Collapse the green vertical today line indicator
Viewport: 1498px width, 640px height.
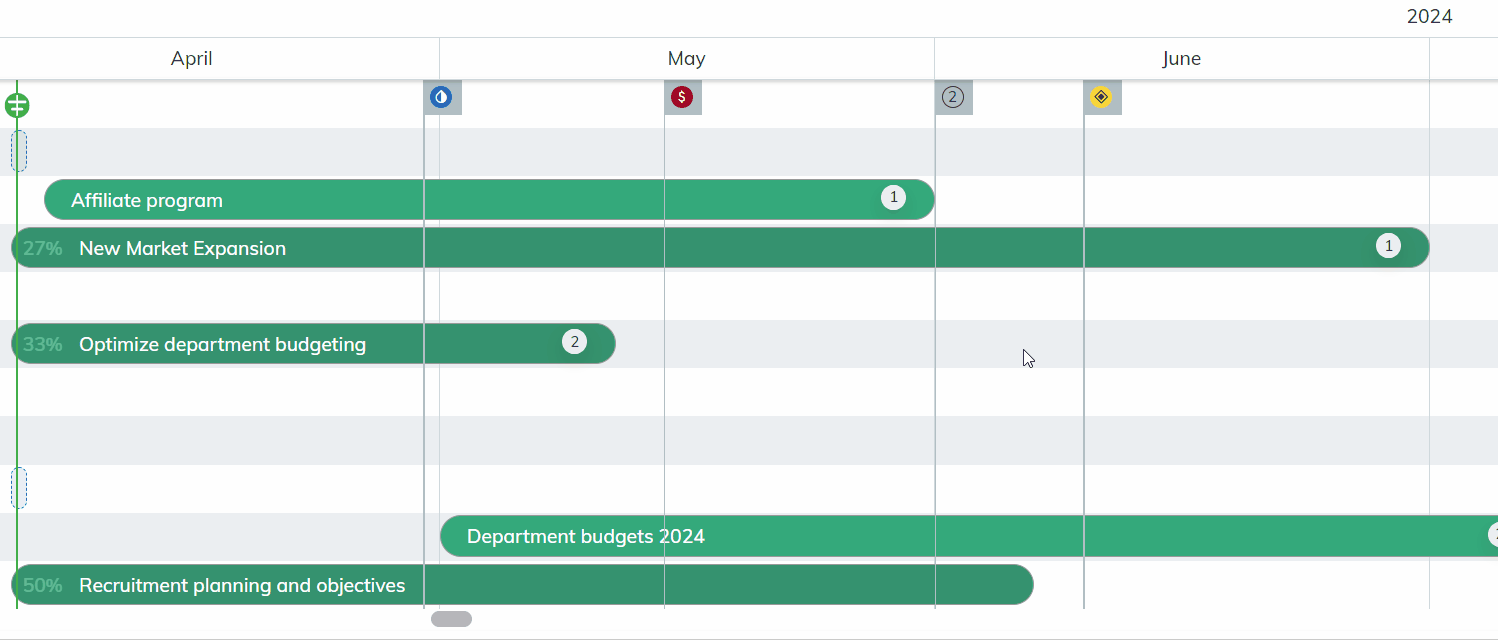pos(16,103)
